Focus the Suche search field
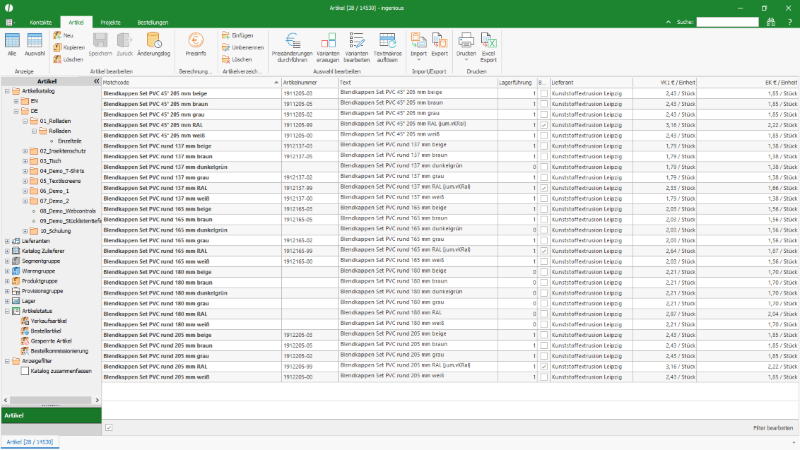This screenshot has width=800, height=450. pyautogui.click(x=728, y=22)
